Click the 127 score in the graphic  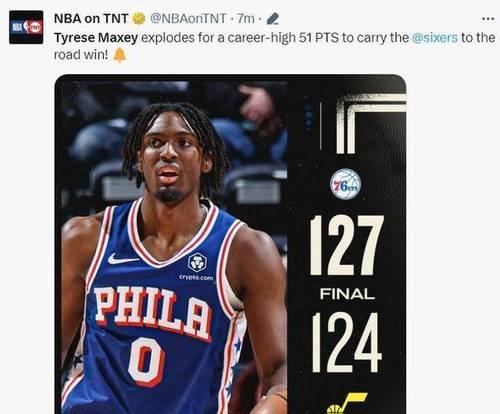coord(347,245)
